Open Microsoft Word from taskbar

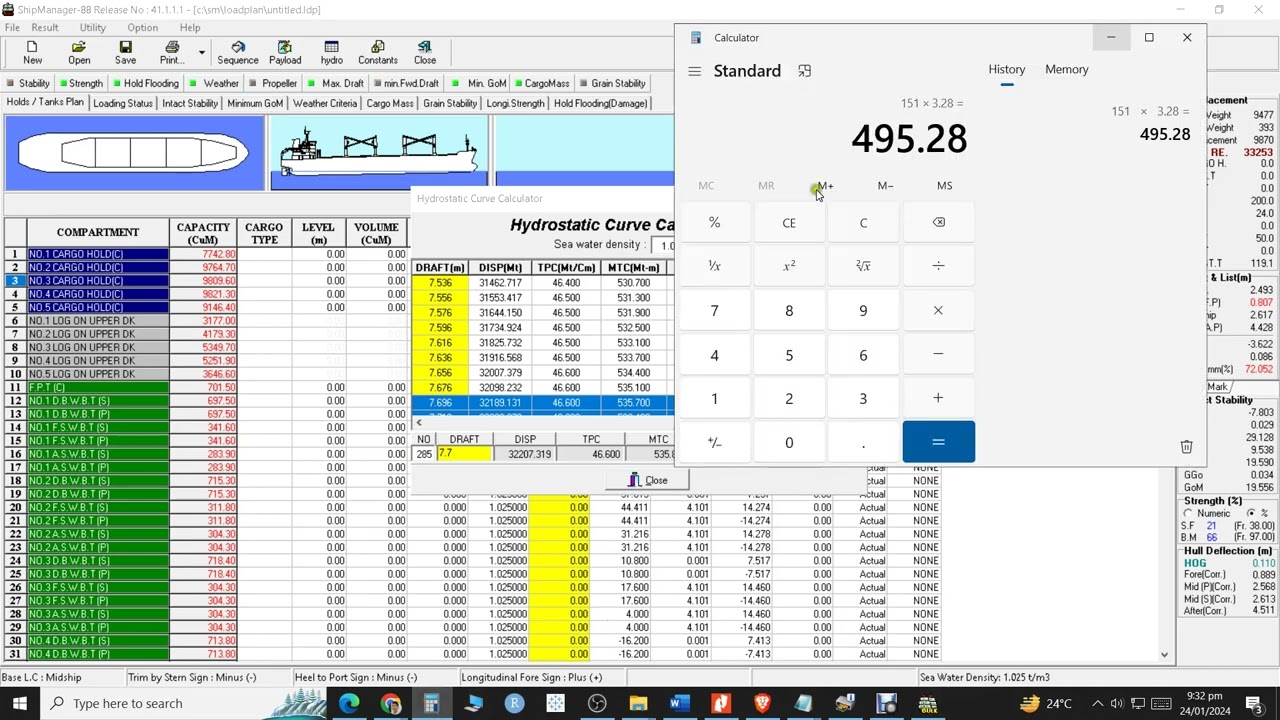(x=679, y=703)
